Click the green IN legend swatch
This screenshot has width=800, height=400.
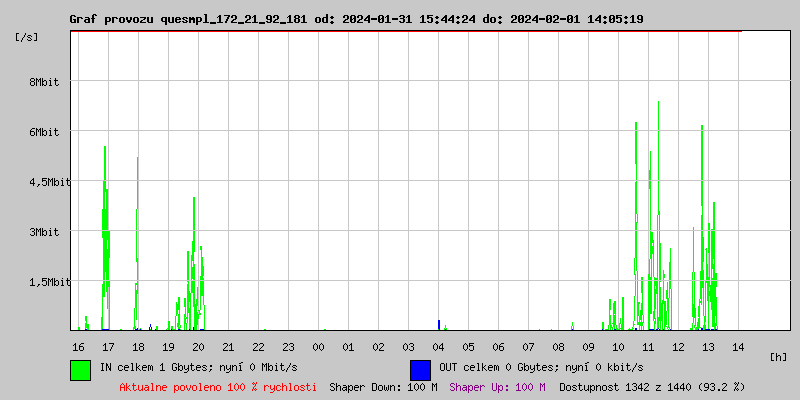pyautogui.click(x=80, y=369)
